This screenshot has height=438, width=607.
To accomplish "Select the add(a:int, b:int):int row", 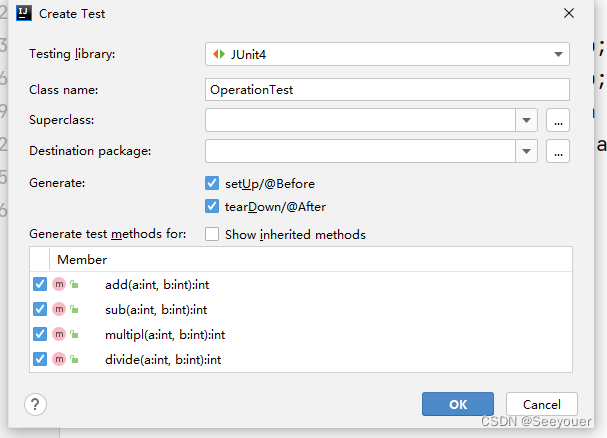I will (301, 285).
